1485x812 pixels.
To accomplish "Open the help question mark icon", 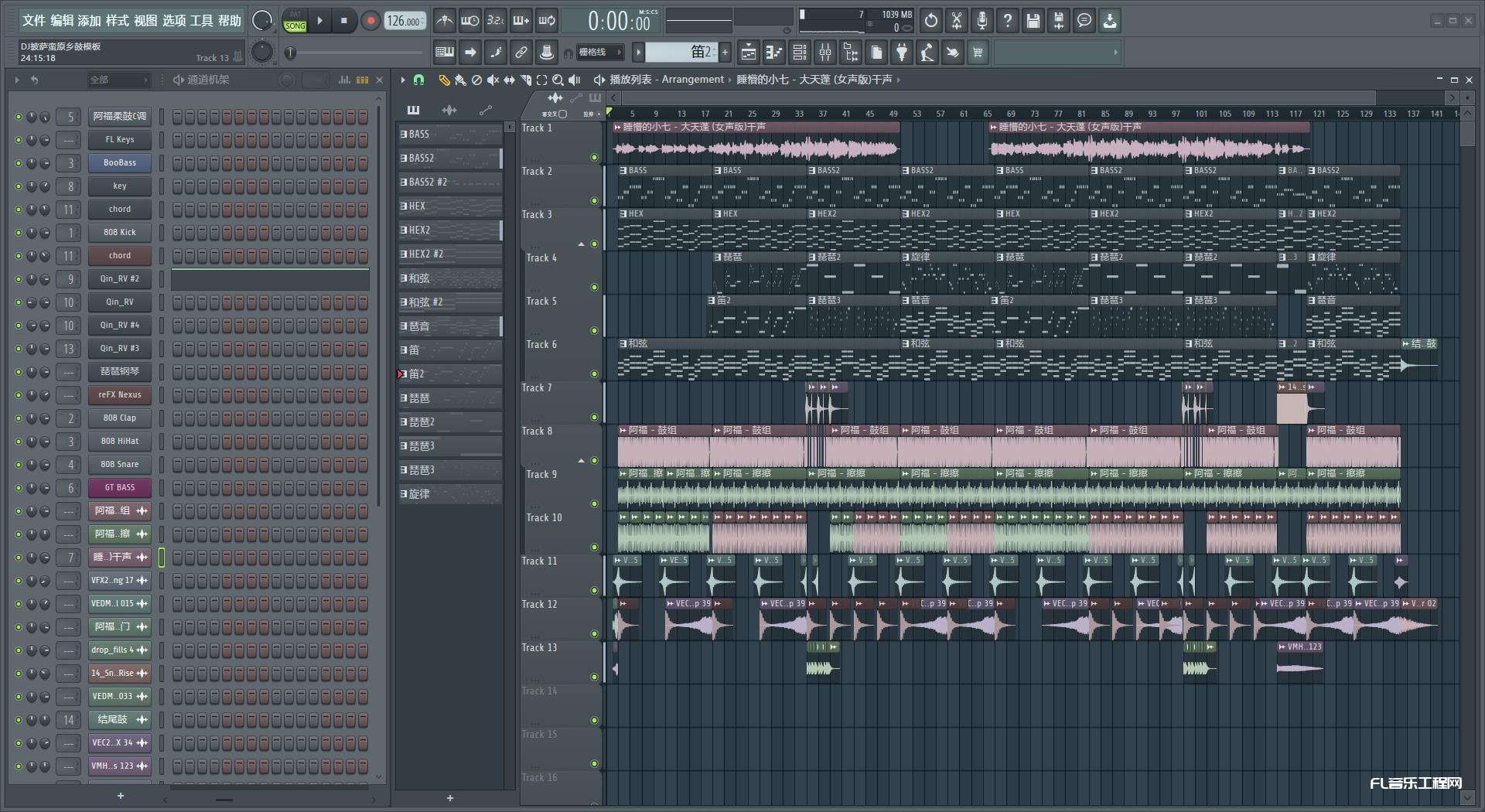I will 1008,21.
